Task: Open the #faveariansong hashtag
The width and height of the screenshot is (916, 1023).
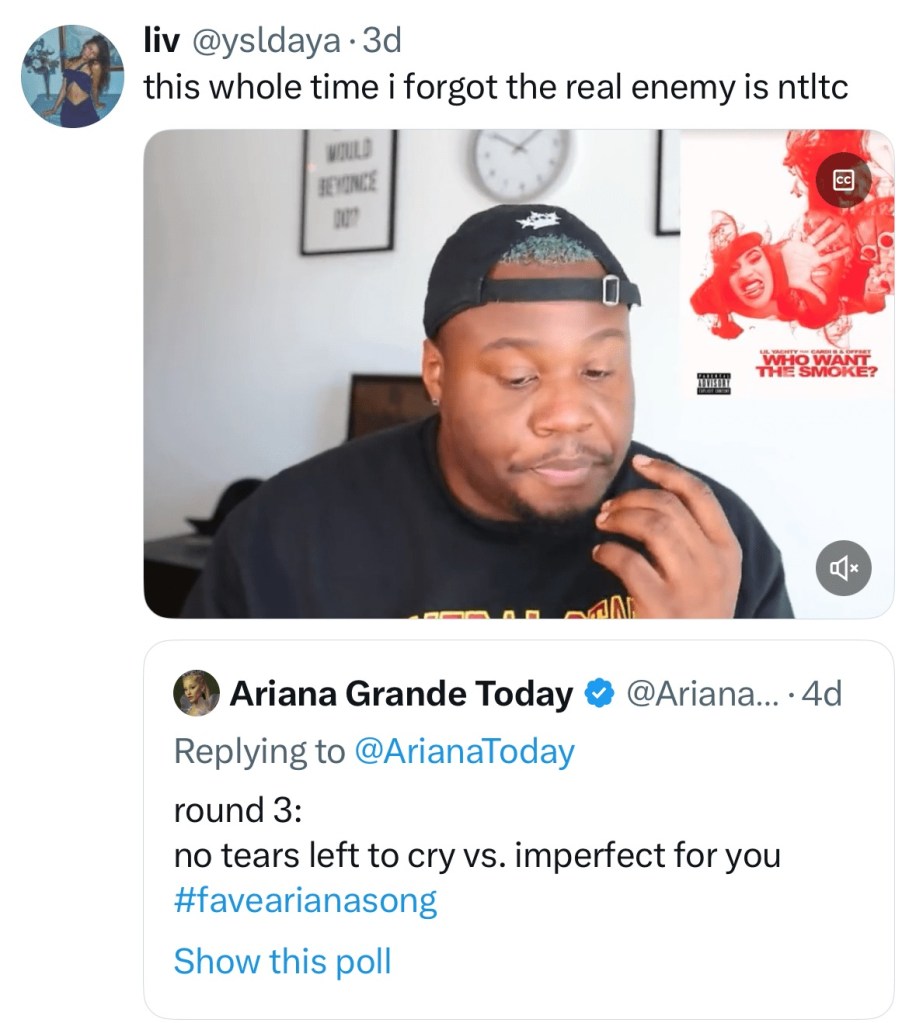Action: point(305,901)
